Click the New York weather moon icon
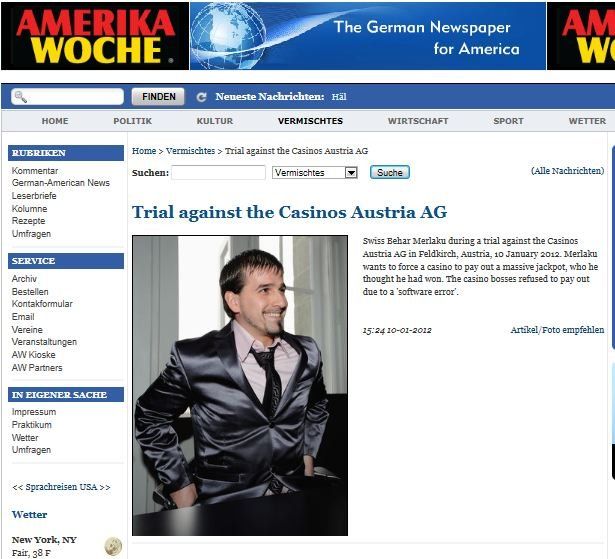Image resolution: width=615 pixels, height=559 pixels. 113,546
